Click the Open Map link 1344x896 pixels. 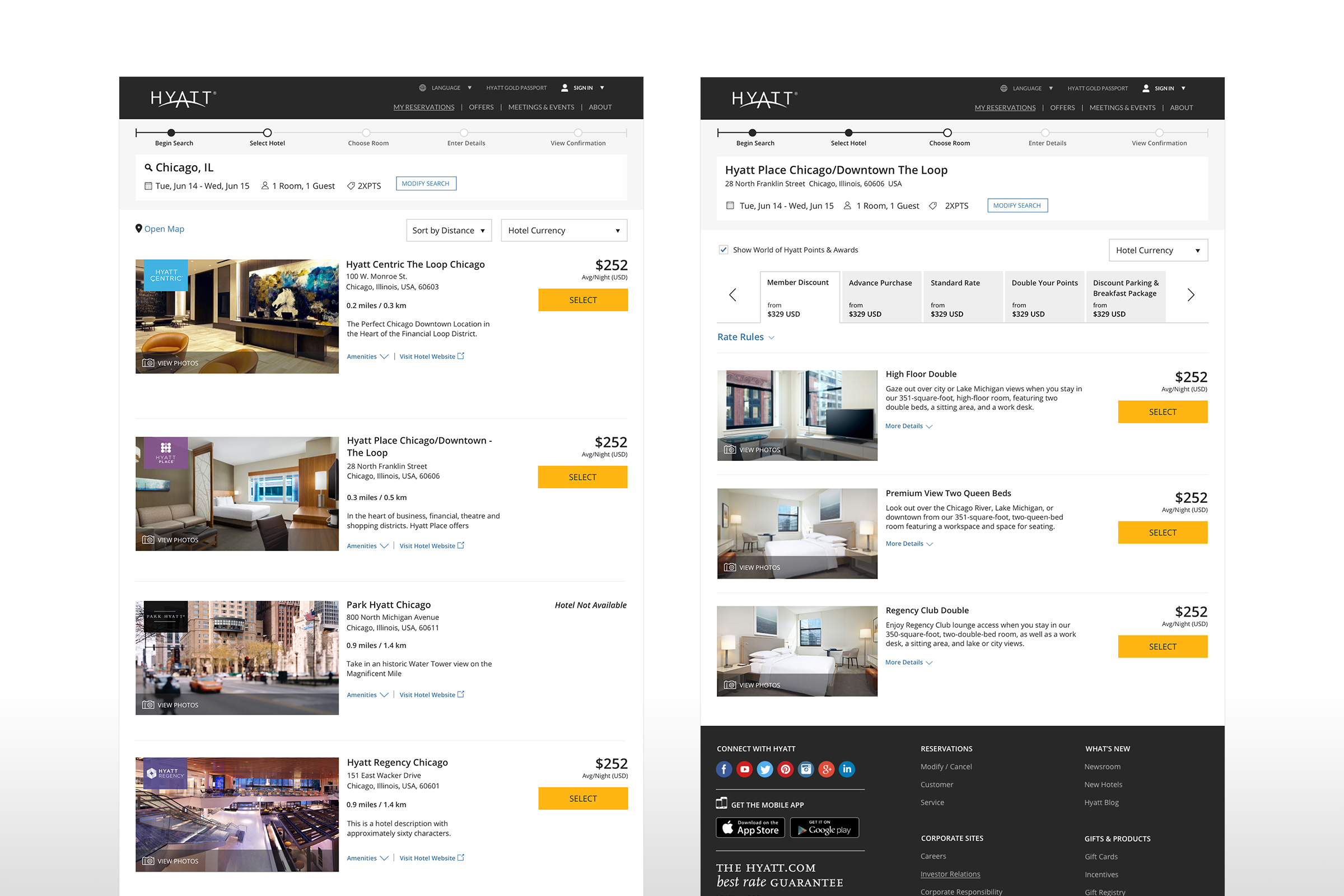point(164,229)
